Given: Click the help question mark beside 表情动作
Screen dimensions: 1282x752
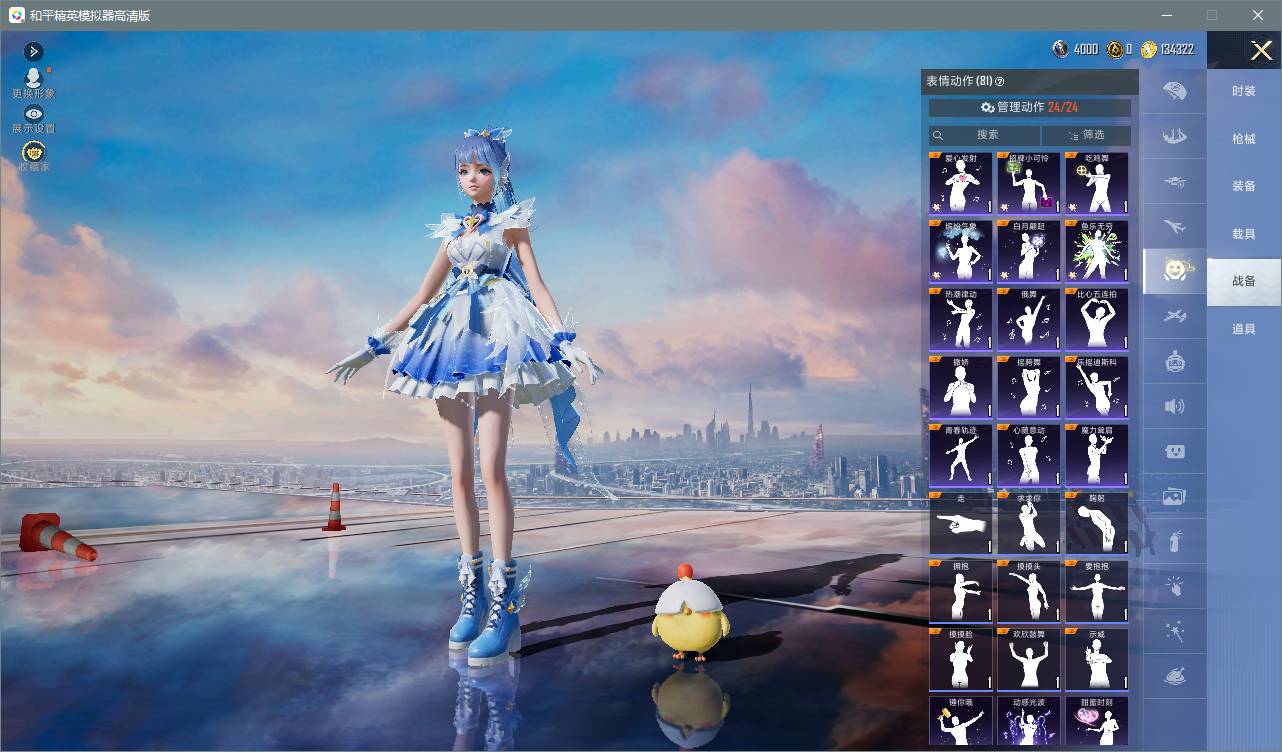Looking at the screenshot, I should pyautogui.click(x=999, y=82).
